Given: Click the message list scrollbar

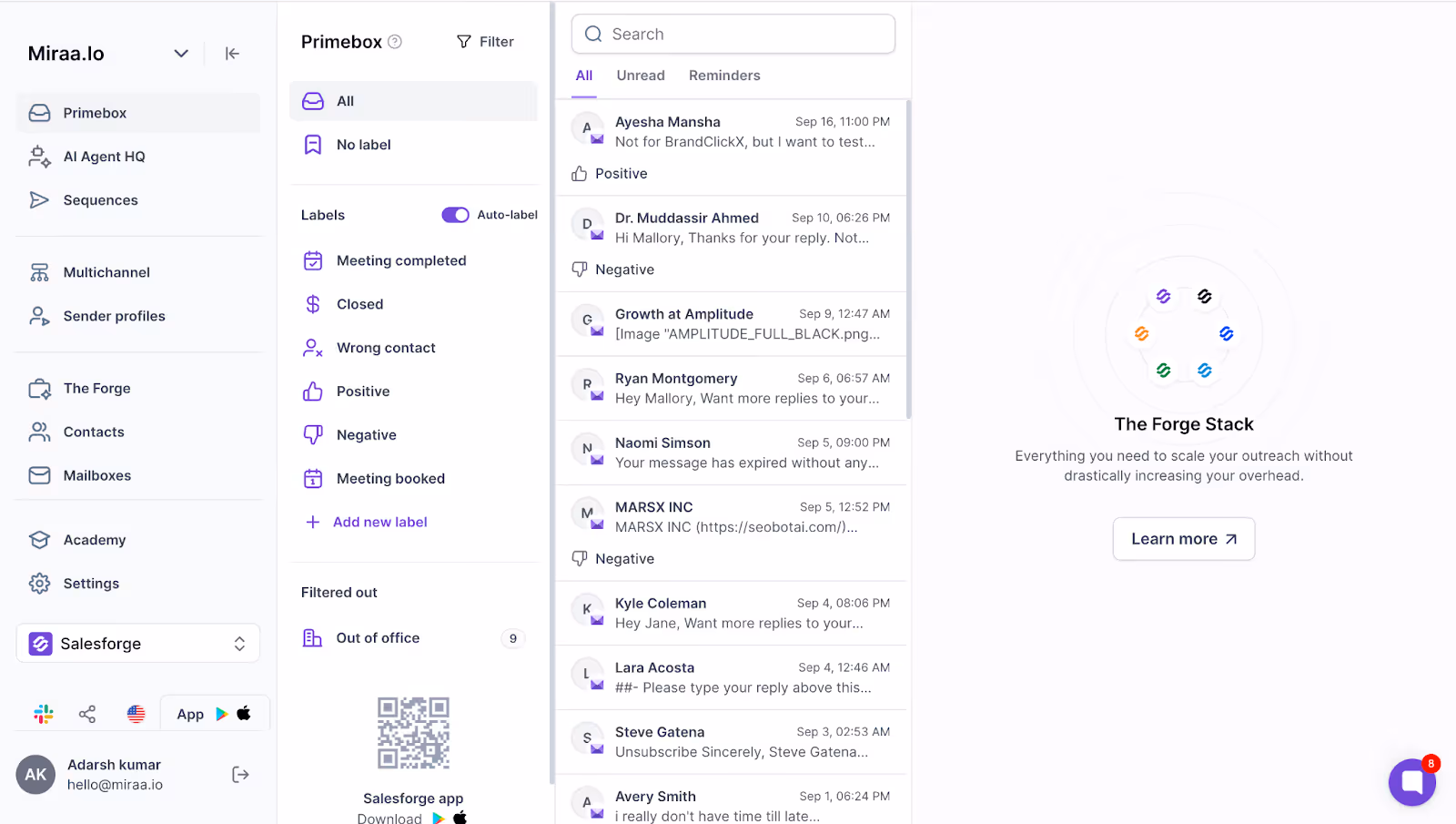Looking at the screenshot, I should click(909, 259).
